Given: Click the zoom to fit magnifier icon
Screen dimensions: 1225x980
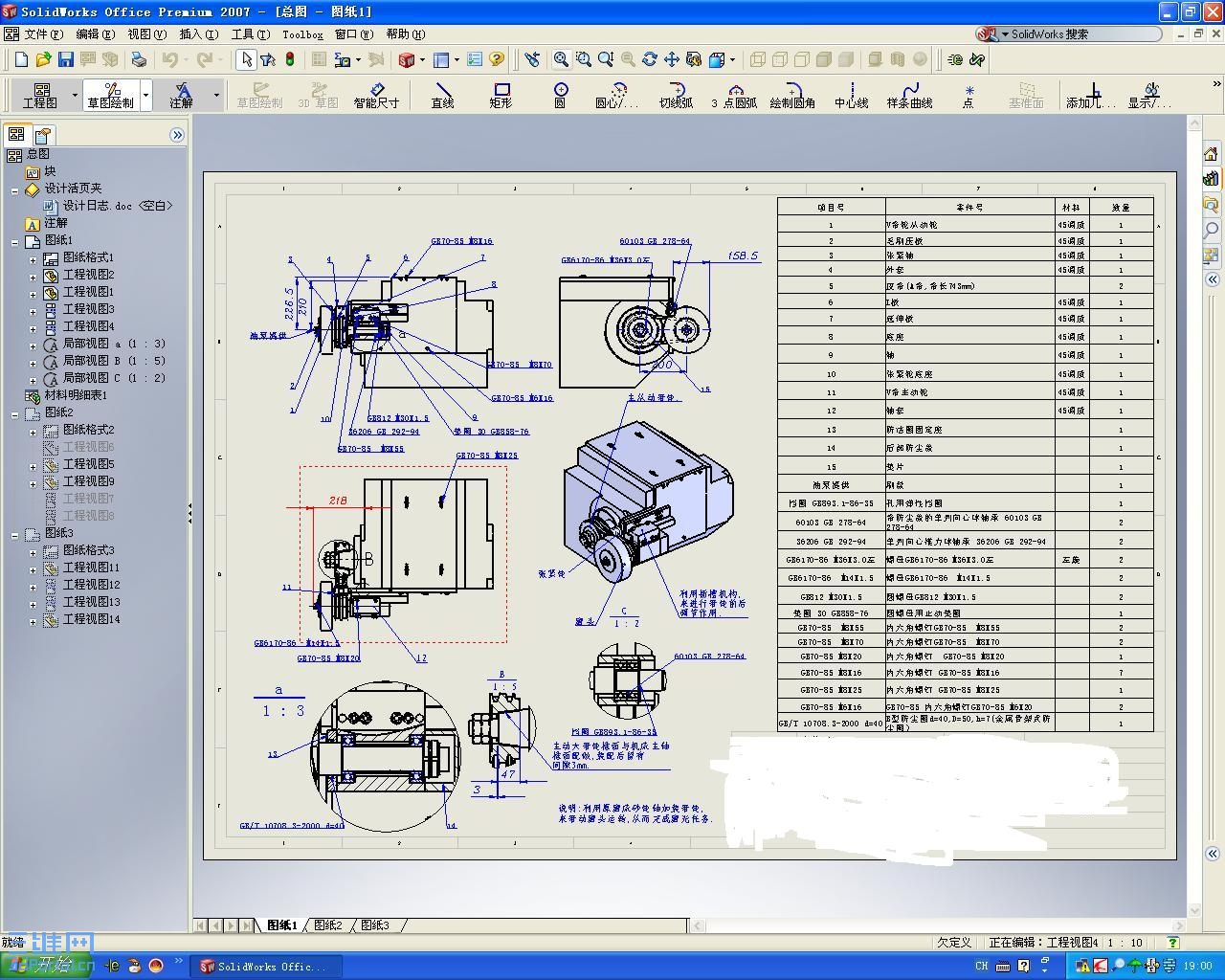Looking at the screenshot, I should pos(561,59).
